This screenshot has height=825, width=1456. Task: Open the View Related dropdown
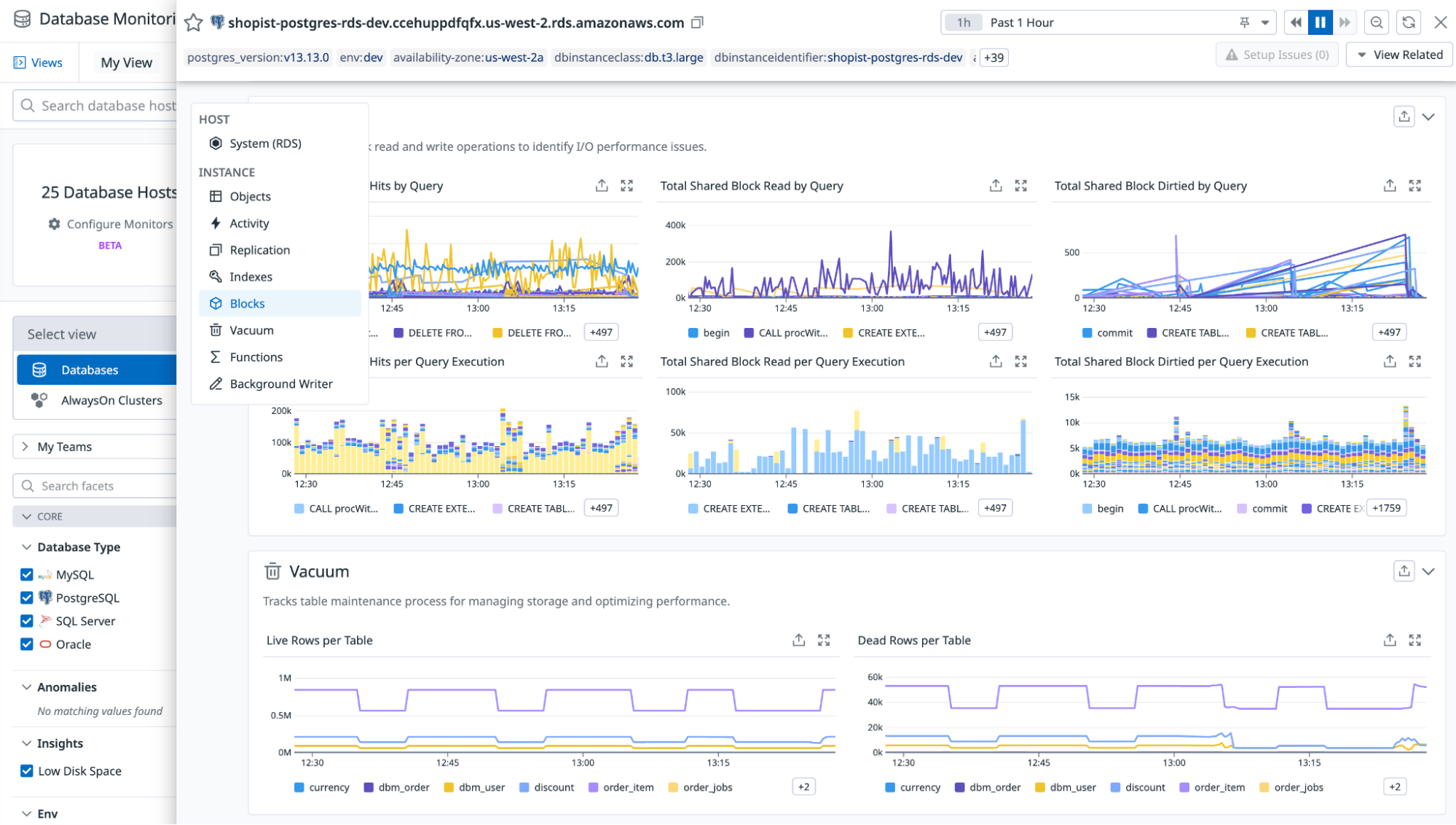point(1398,54)
